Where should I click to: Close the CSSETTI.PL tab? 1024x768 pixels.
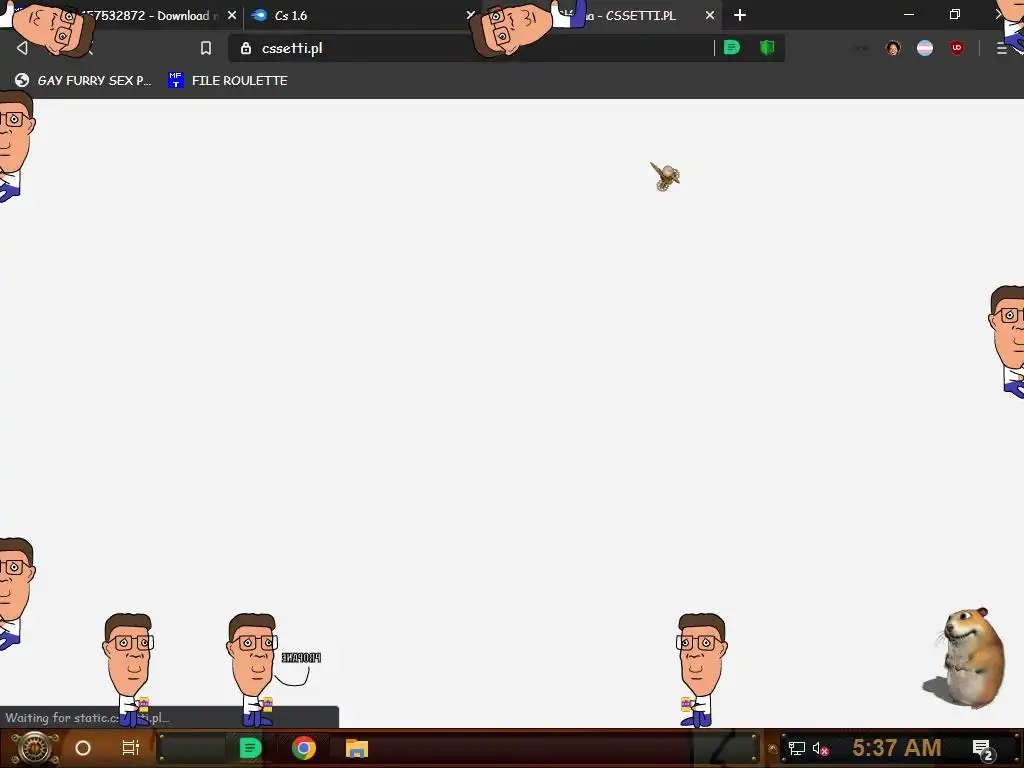tap(710, 15)
